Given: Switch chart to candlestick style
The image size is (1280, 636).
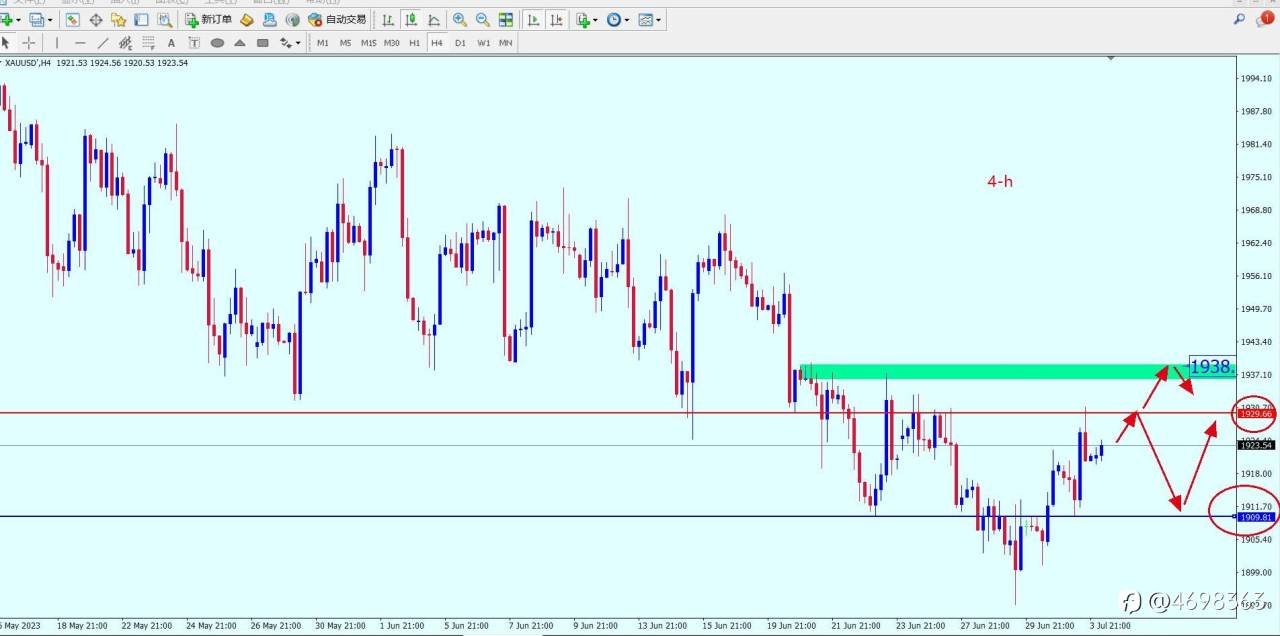Looking at the screenshot, I should (x=411, y=19).
